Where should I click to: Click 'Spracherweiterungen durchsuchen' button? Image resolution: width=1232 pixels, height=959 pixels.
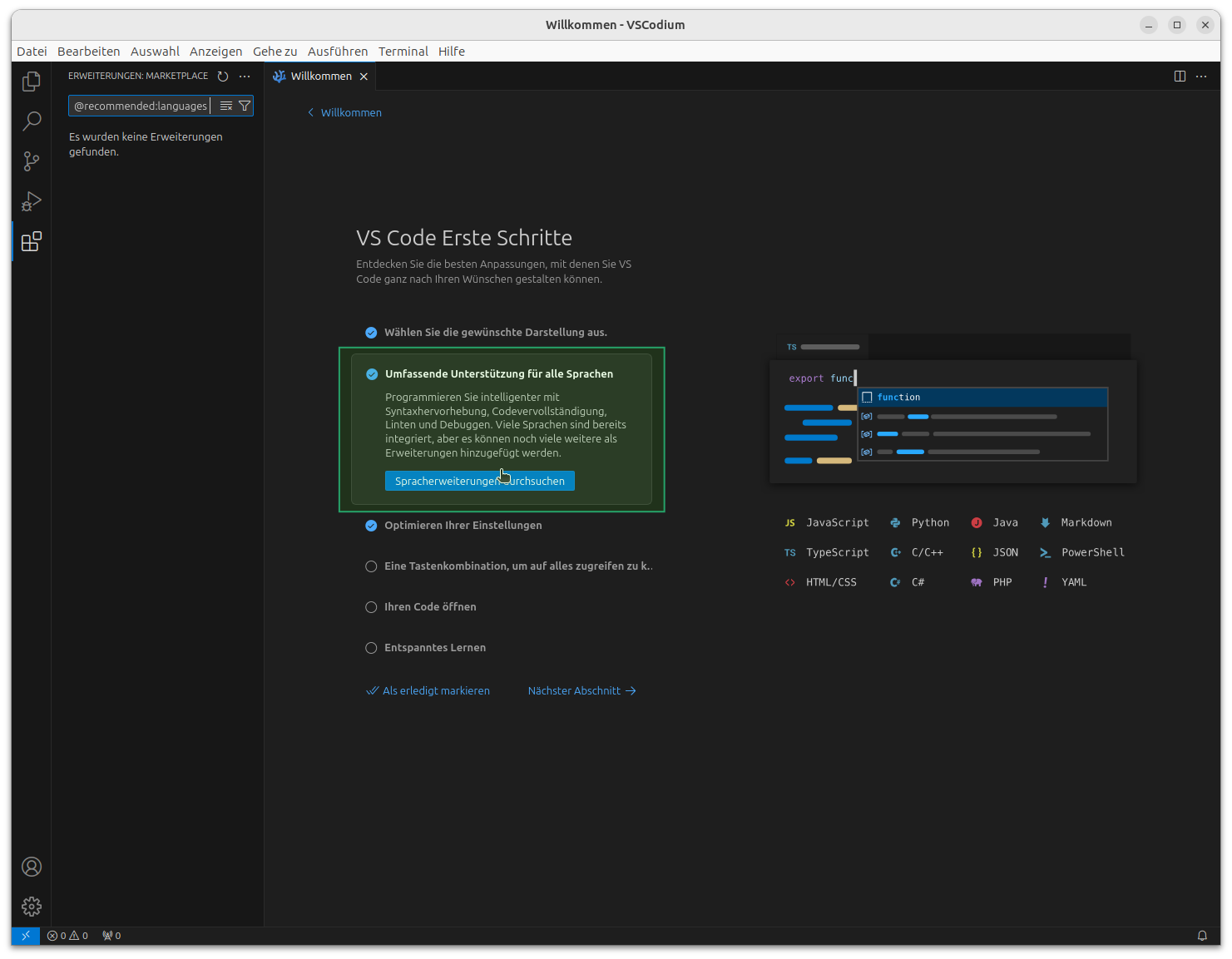[x=479, y=481]
